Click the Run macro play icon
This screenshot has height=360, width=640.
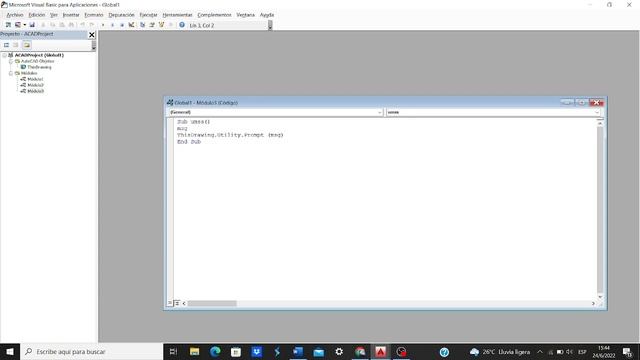click(103, 25)
